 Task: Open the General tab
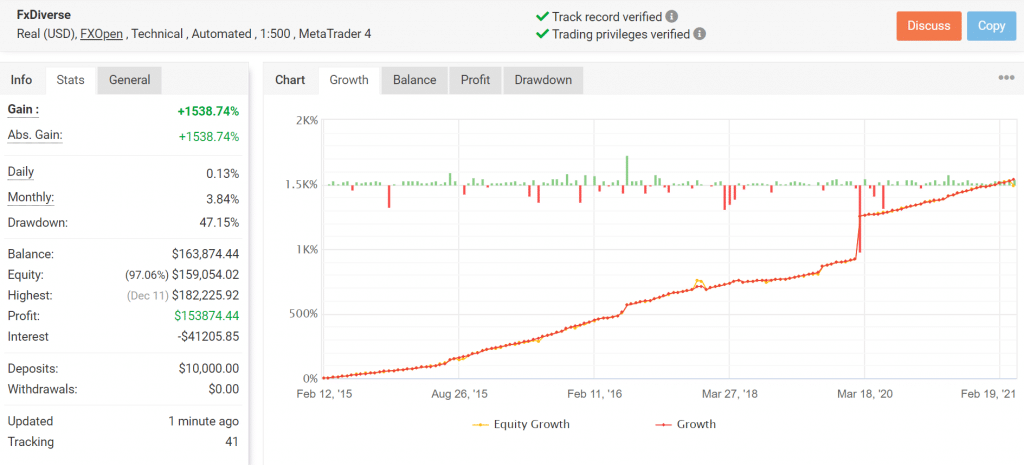pyautogui.click(x=129, y=80)
